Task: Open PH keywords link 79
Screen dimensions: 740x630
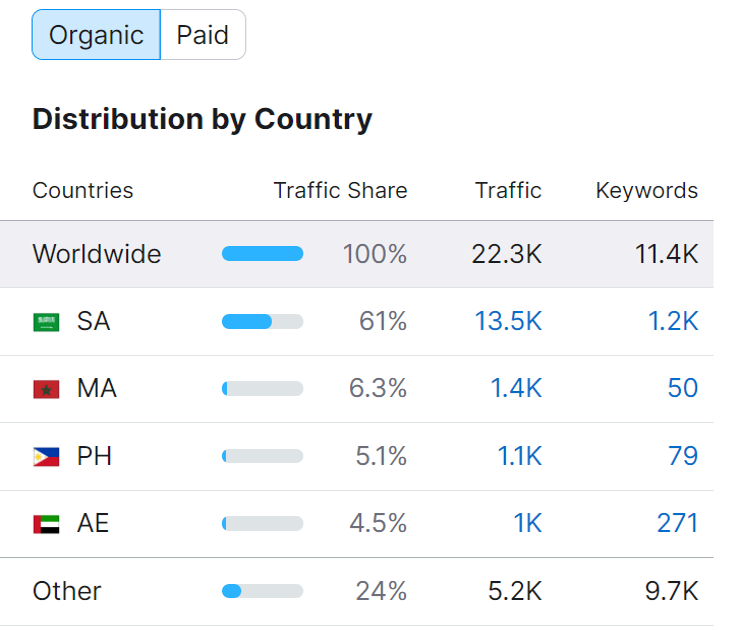Action: (x=683, y=456)
